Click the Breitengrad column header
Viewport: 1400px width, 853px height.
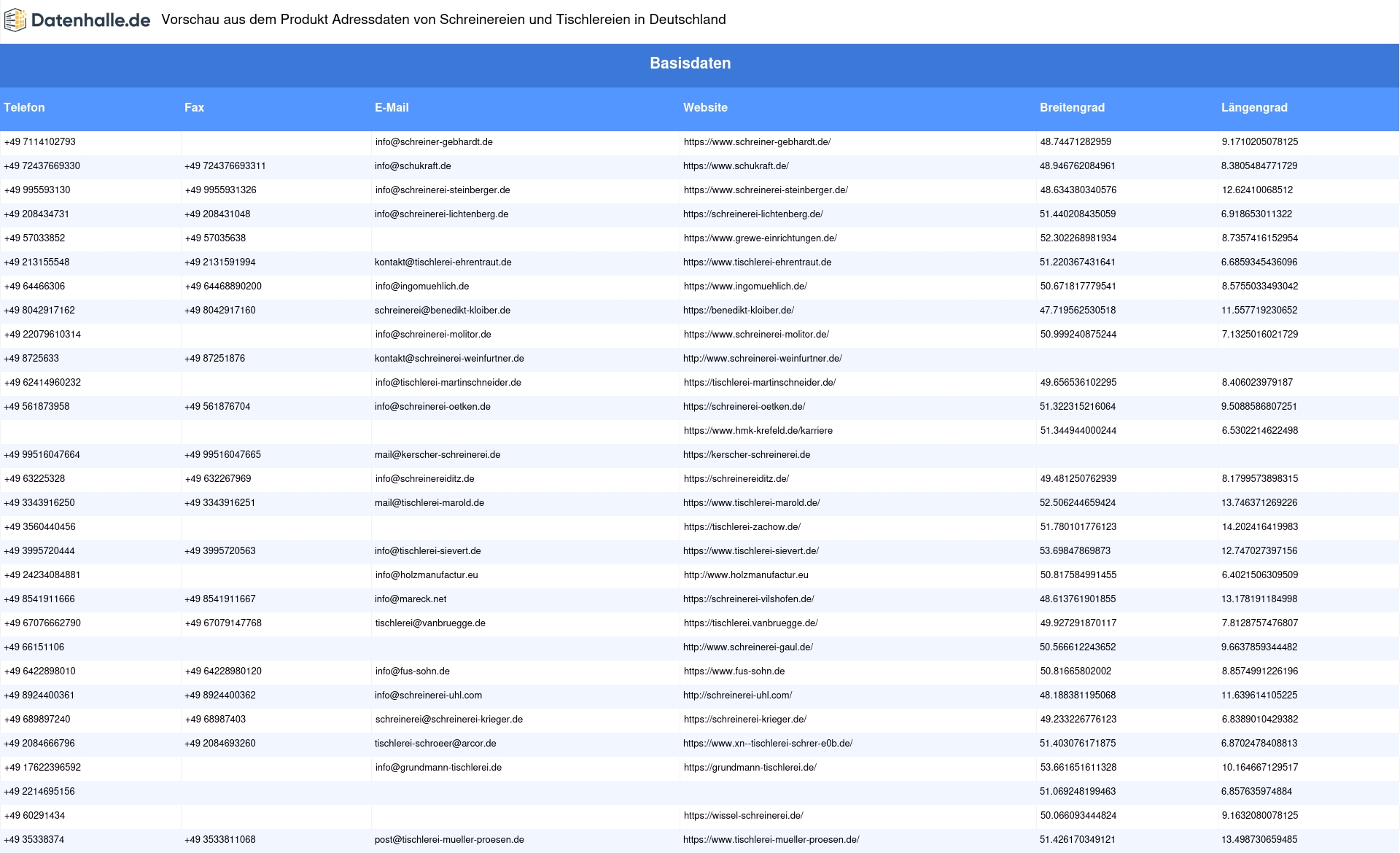[x=1072, y=107]
